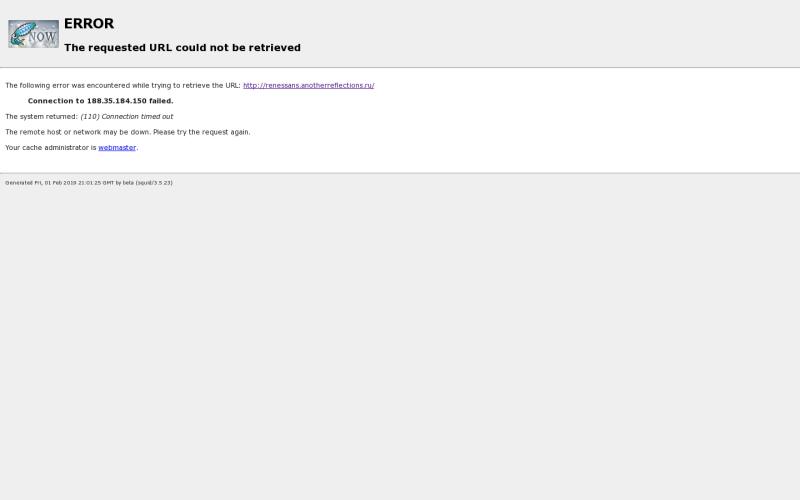The height and width of the screenshot is (500, 800).
Task: Select the italic "(110) Connection timed out" text
Action: coord(127,117)
